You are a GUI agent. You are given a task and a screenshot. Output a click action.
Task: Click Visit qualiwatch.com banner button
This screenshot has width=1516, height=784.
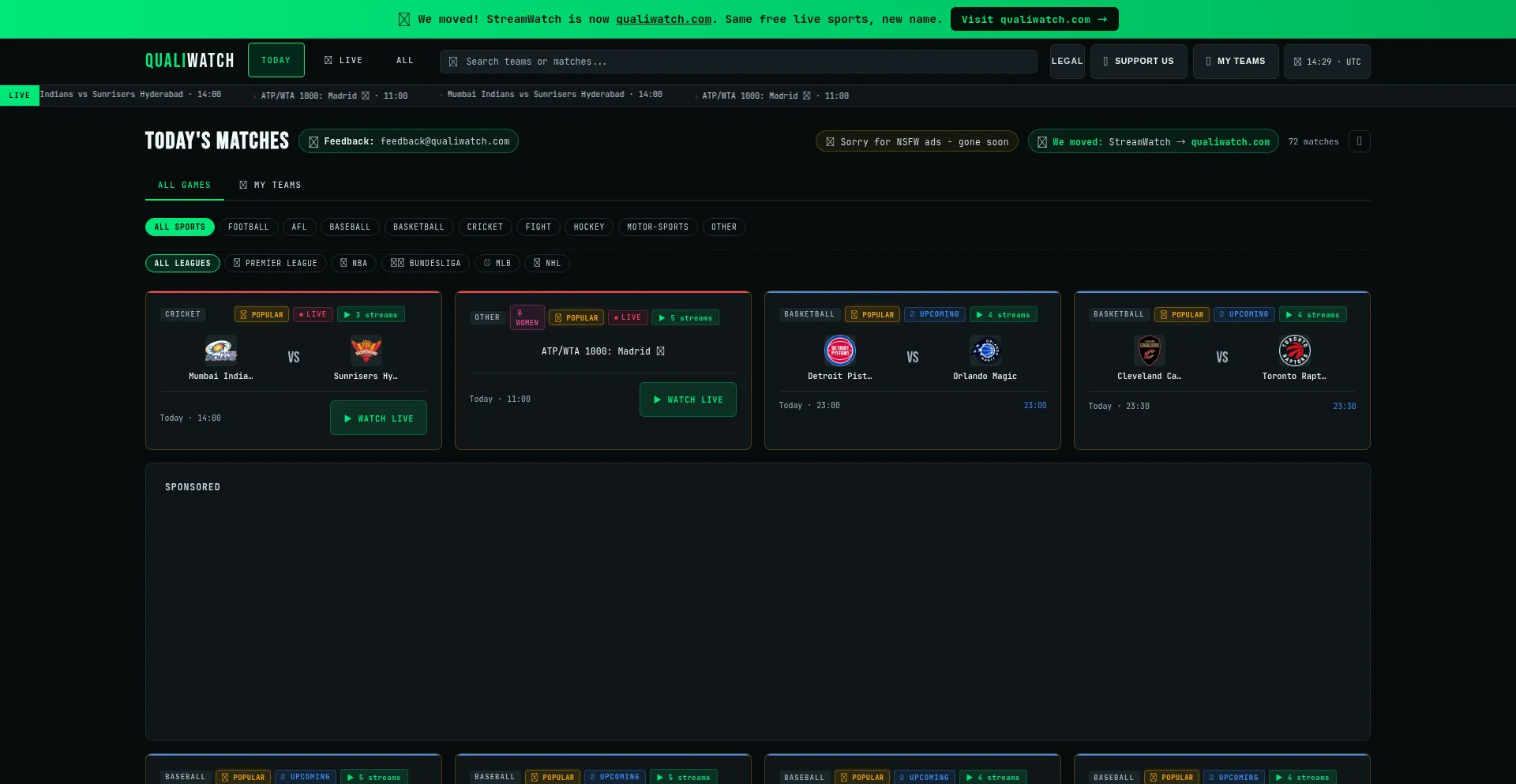pos(1034,19)
